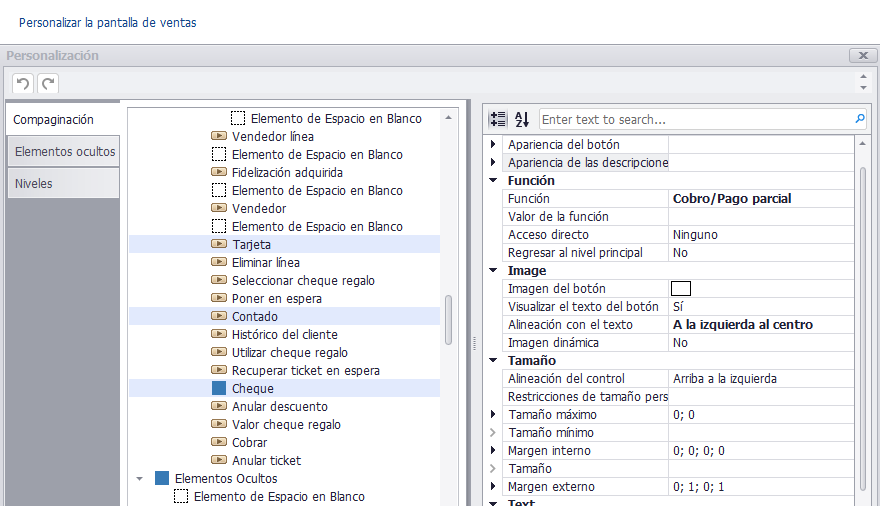Expand the Tamaño máximo property
The width and height of the screenshot is (880, 506).
pyautogui.click(x=493, y=415)
